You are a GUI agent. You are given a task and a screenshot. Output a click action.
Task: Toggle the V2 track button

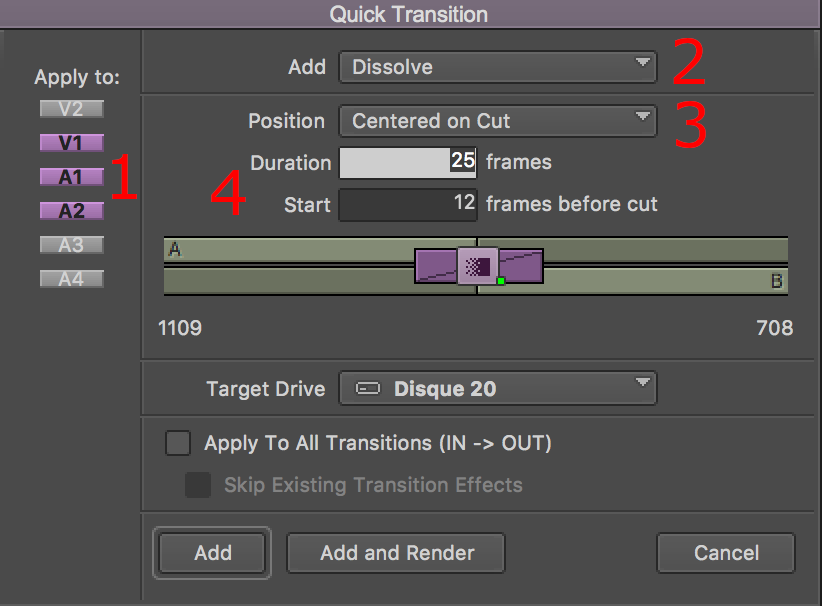71,109
